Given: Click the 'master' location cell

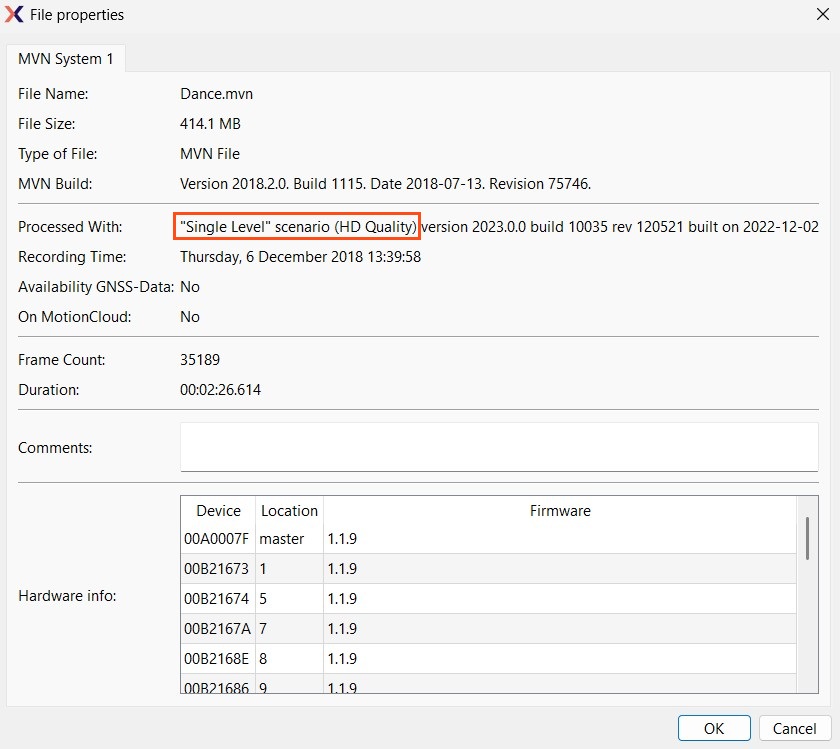Looking at the screenshot, I should [x=282, y=539].
